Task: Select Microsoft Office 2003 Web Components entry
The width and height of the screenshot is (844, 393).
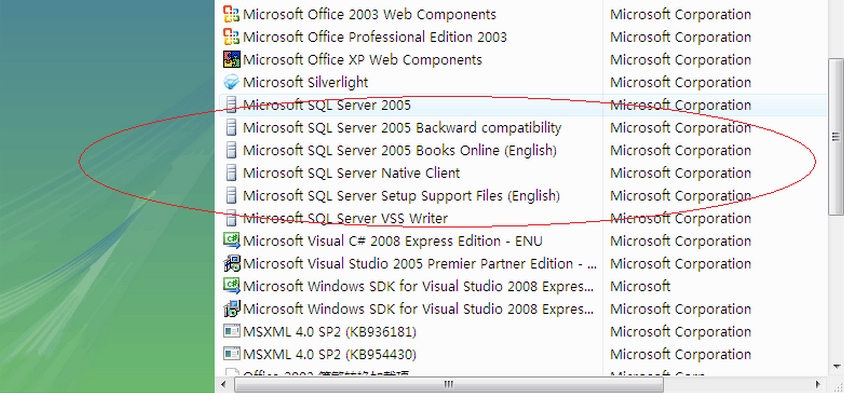Action: [x=369, y=14]
